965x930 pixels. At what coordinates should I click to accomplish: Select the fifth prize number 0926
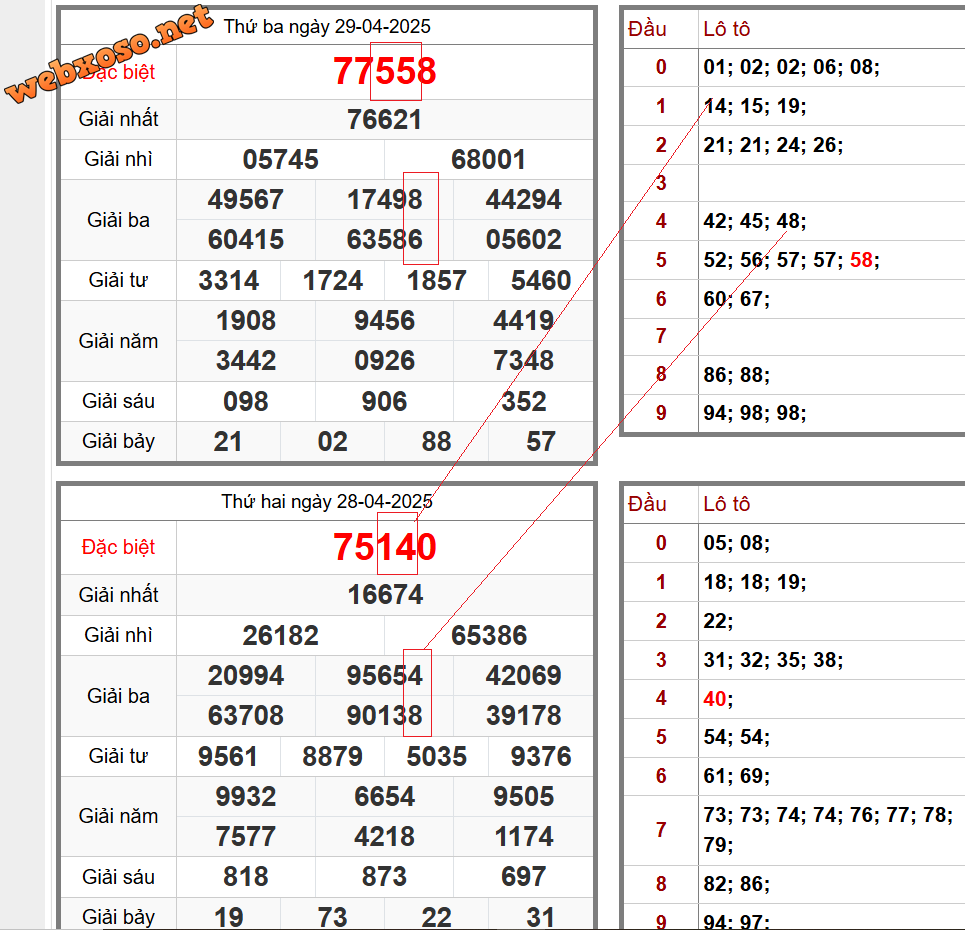(385, 360)
